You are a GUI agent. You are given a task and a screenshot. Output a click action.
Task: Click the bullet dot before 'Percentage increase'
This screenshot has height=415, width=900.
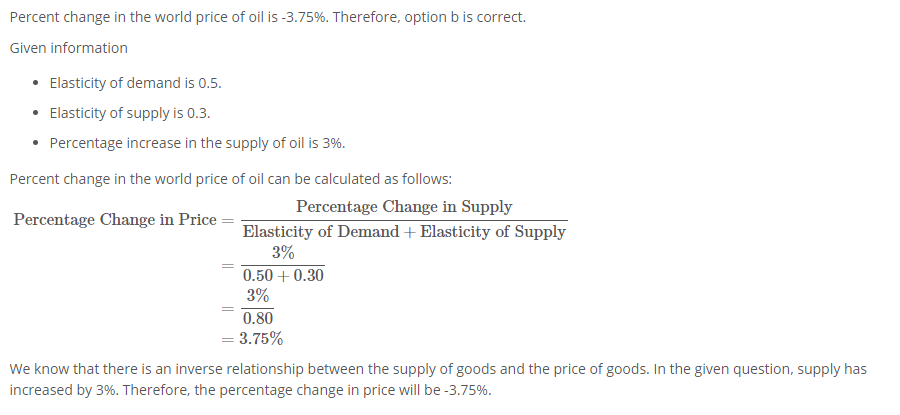(x=37, y=143)
